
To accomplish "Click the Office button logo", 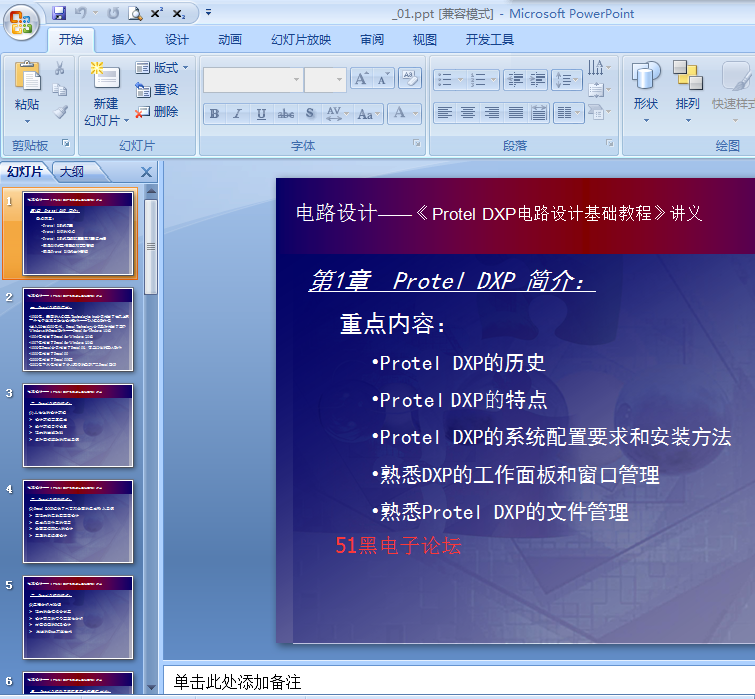I will (21, 22).
